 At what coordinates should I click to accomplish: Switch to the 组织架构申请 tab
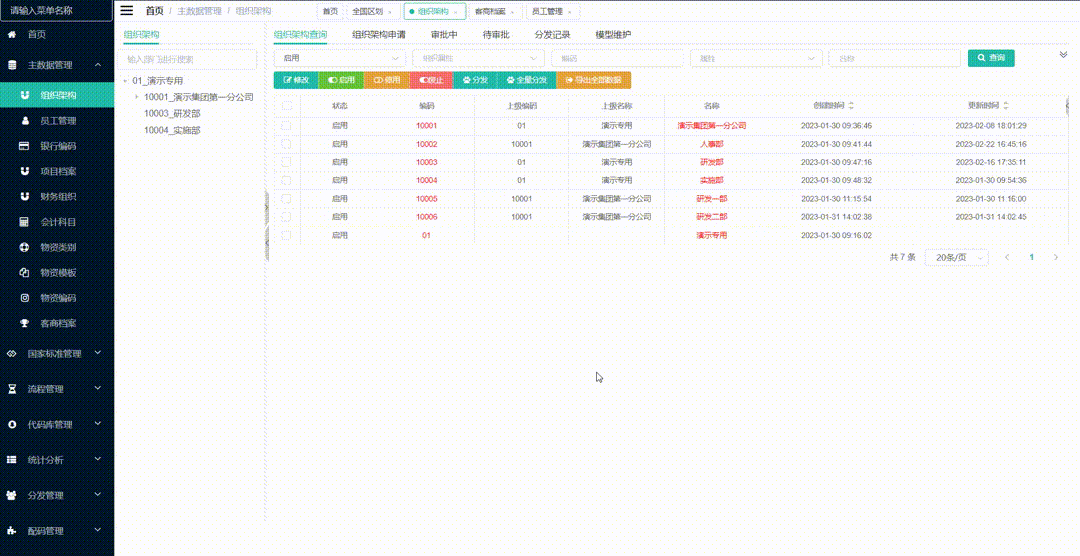point(378,34)
